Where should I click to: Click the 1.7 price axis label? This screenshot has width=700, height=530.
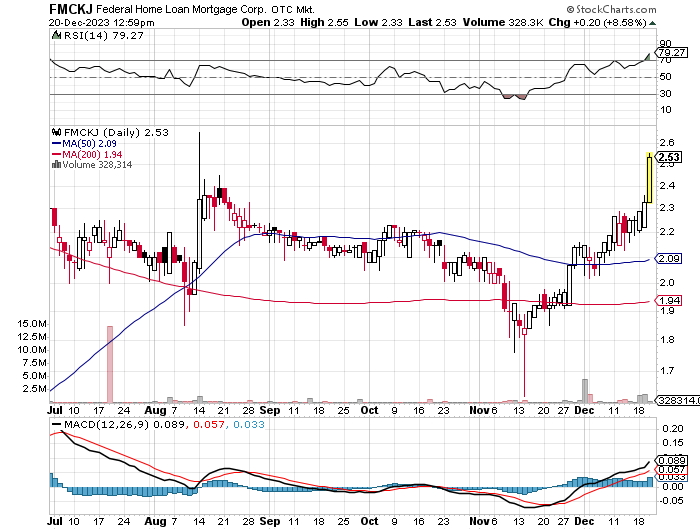point(667,371)
